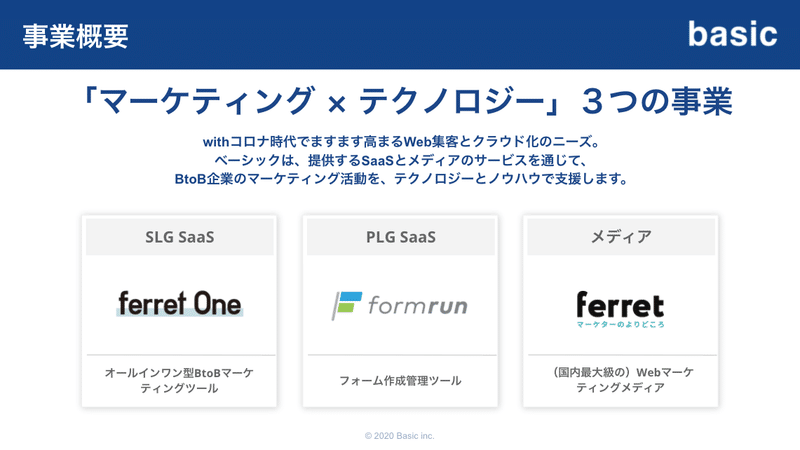This screenshot has width=800, height=450.
Task: Click the ベーシックは、提供するSaaS text line
Action: tap(401, 160)
